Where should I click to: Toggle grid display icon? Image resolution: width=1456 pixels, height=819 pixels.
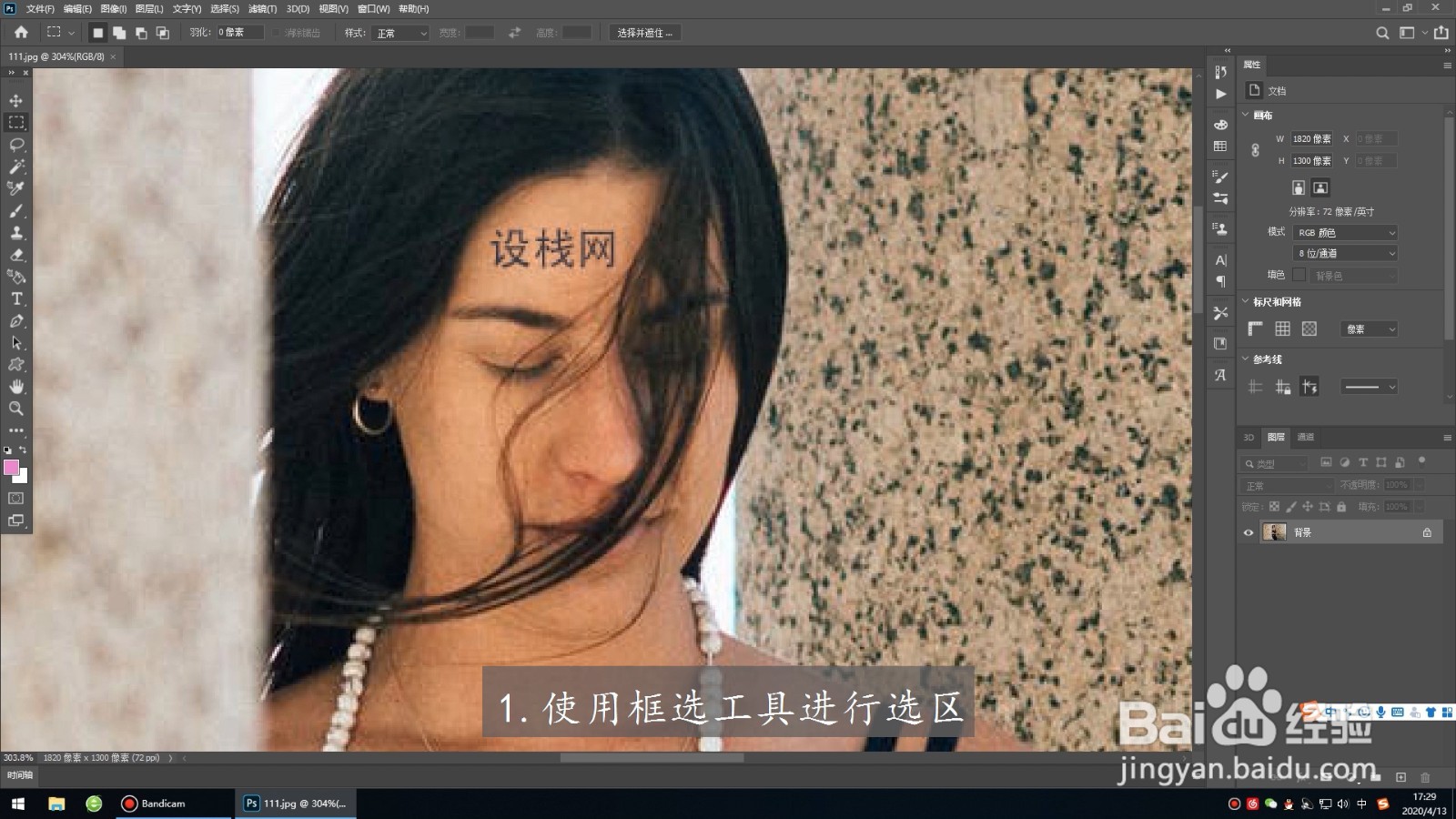[1282, 329]
